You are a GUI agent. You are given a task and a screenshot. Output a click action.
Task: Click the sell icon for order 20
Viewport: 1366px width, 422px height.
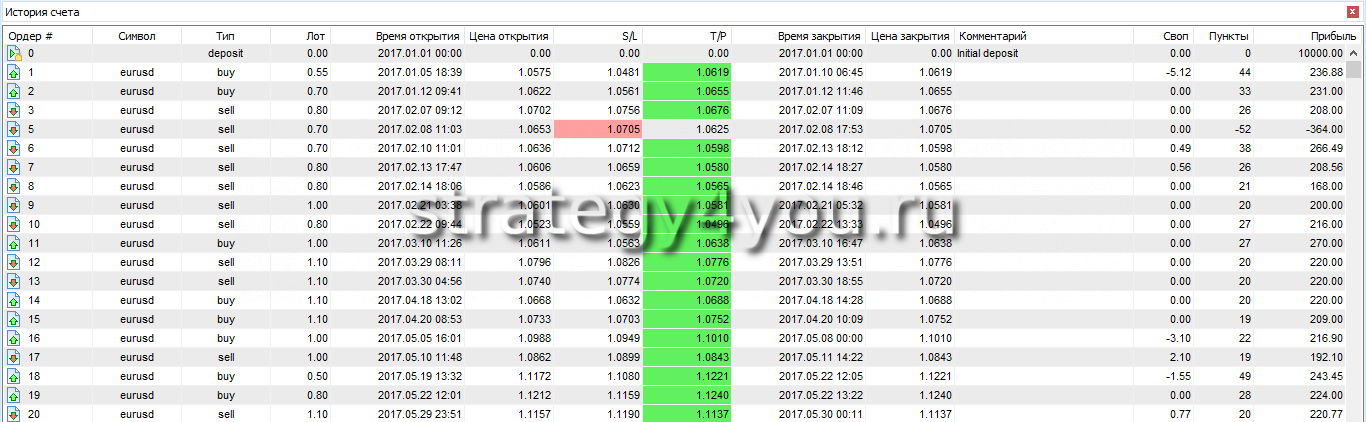(14, 414)
